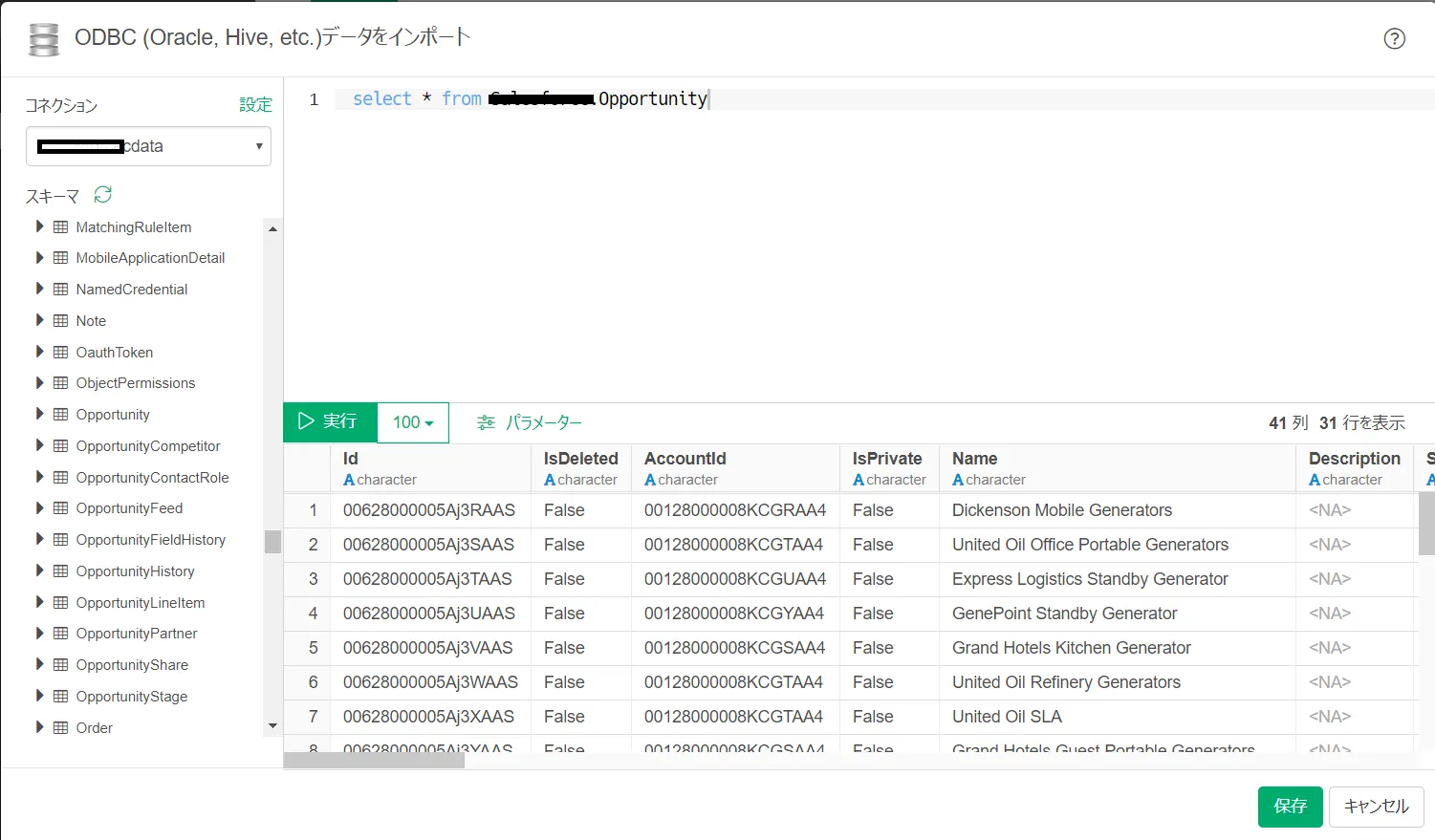This screenshot has width=1435, height=840.
Task: Refresh the スキーマ list
Action: (x=101, y=193)
